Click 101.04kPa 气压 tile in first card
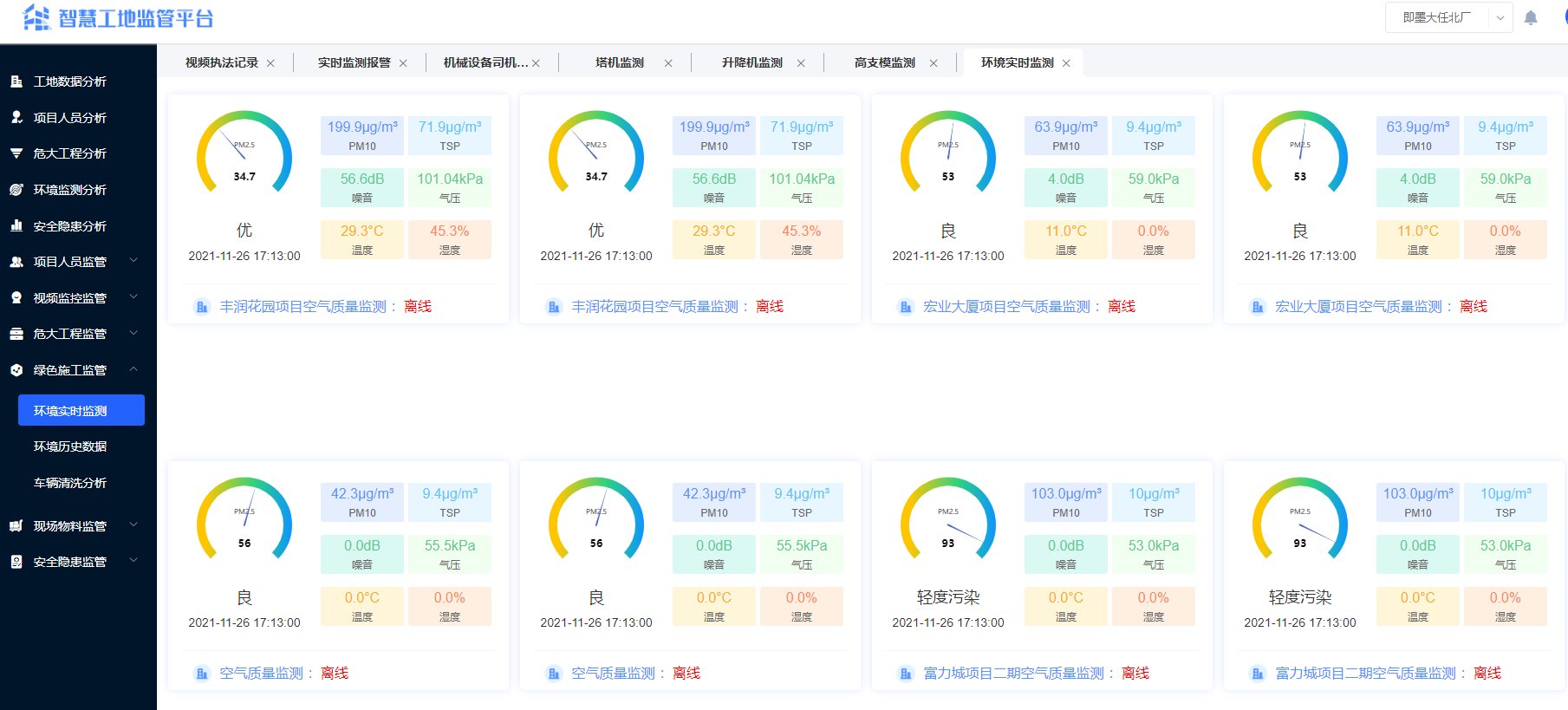Image resolution: width=1568 pixels, height=710 pixels. point(450,187)
